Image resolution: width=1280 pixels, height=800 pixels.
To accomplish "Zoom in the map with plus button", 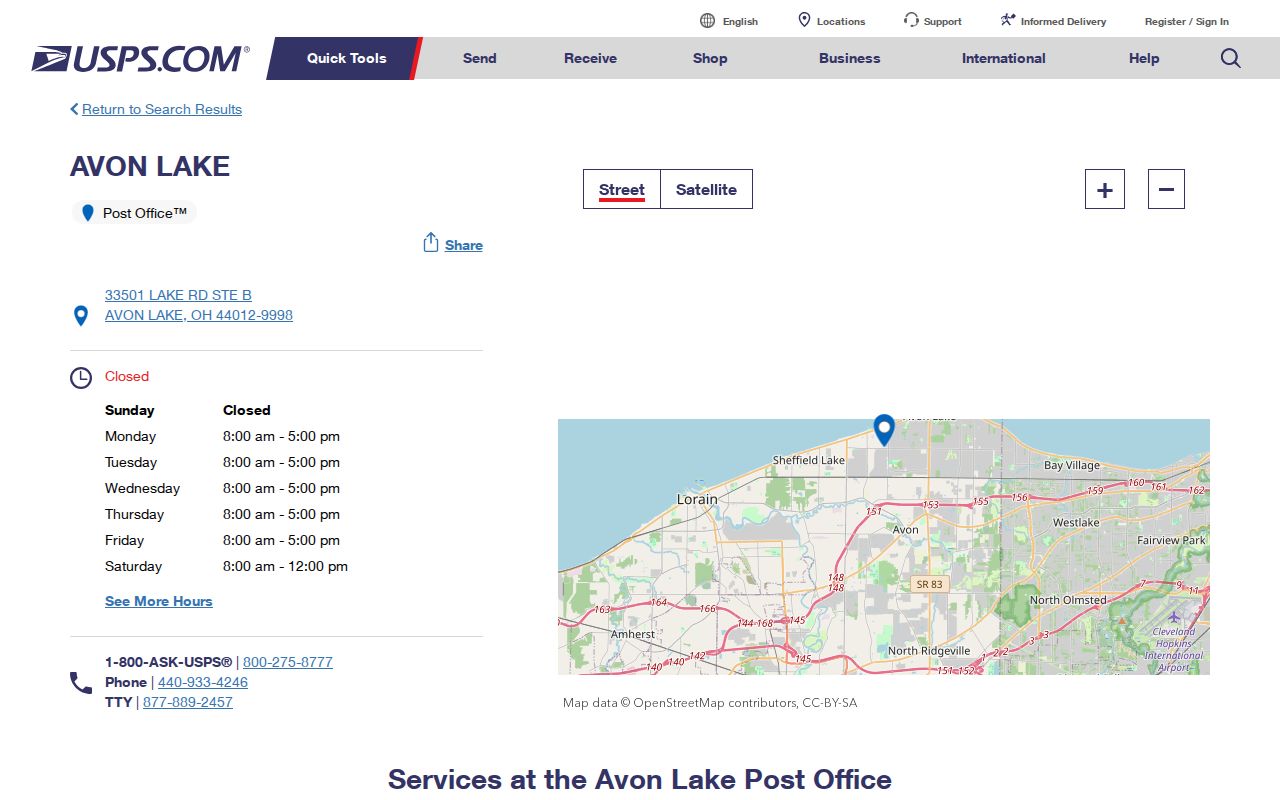I will pos(1105,189).
